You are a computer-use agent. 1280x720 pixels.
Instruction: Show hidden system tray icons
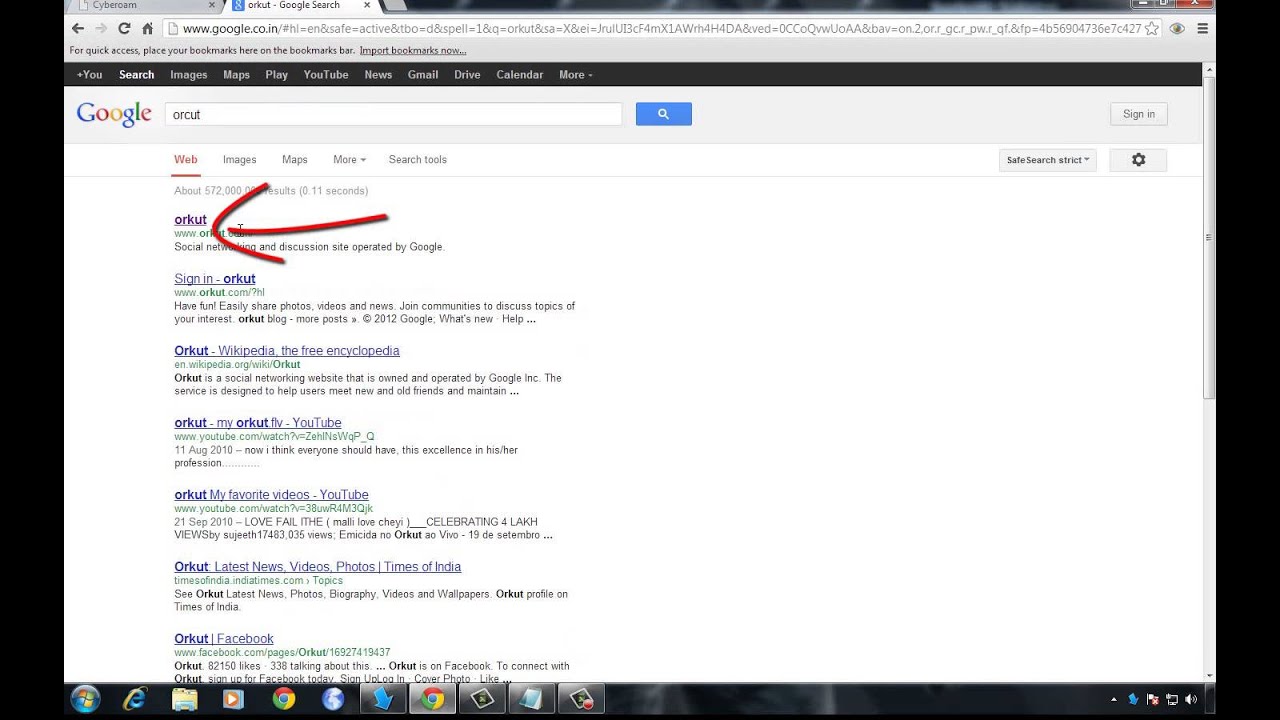click(x=1114, y=699)
